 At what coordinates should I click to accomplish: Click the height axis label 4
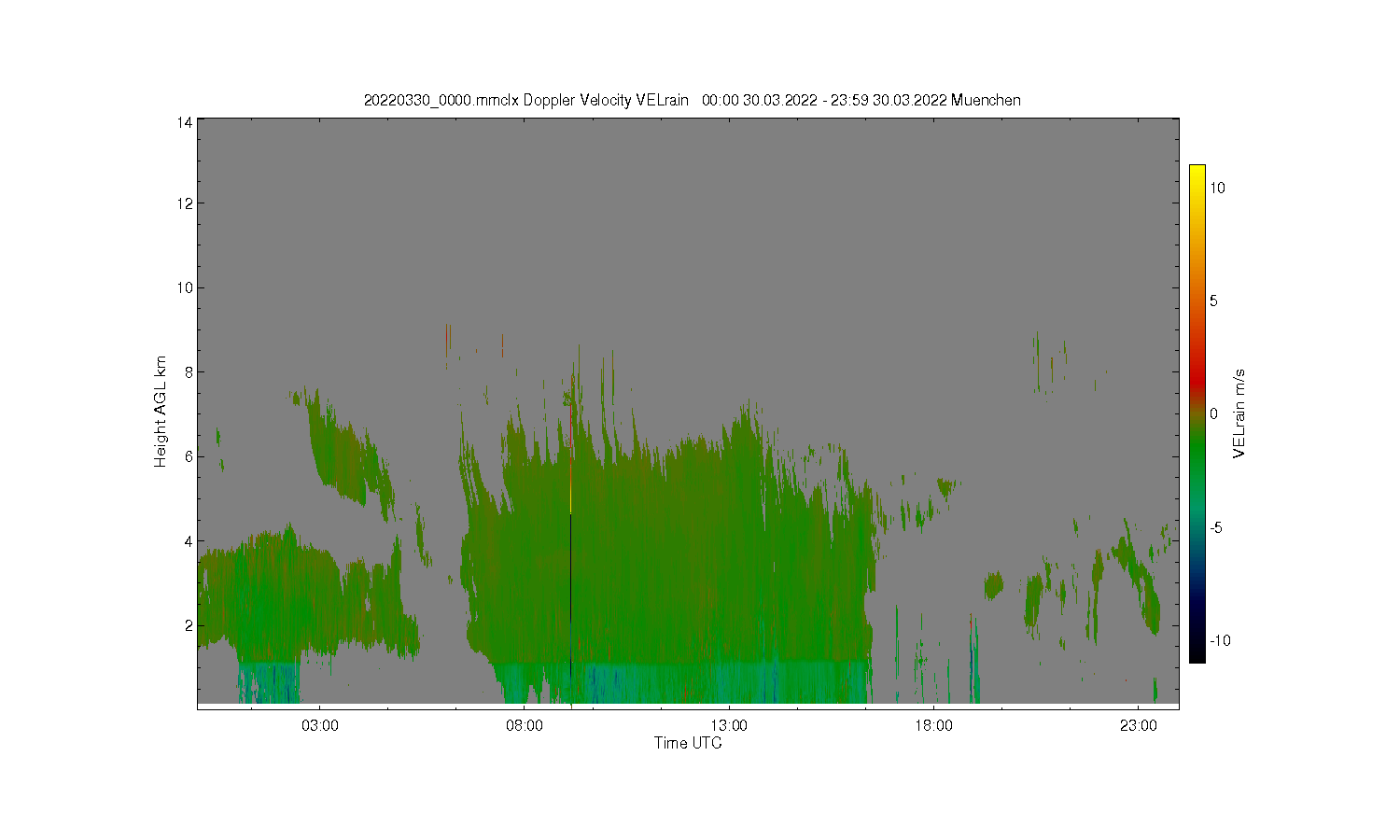click(189, 541)
